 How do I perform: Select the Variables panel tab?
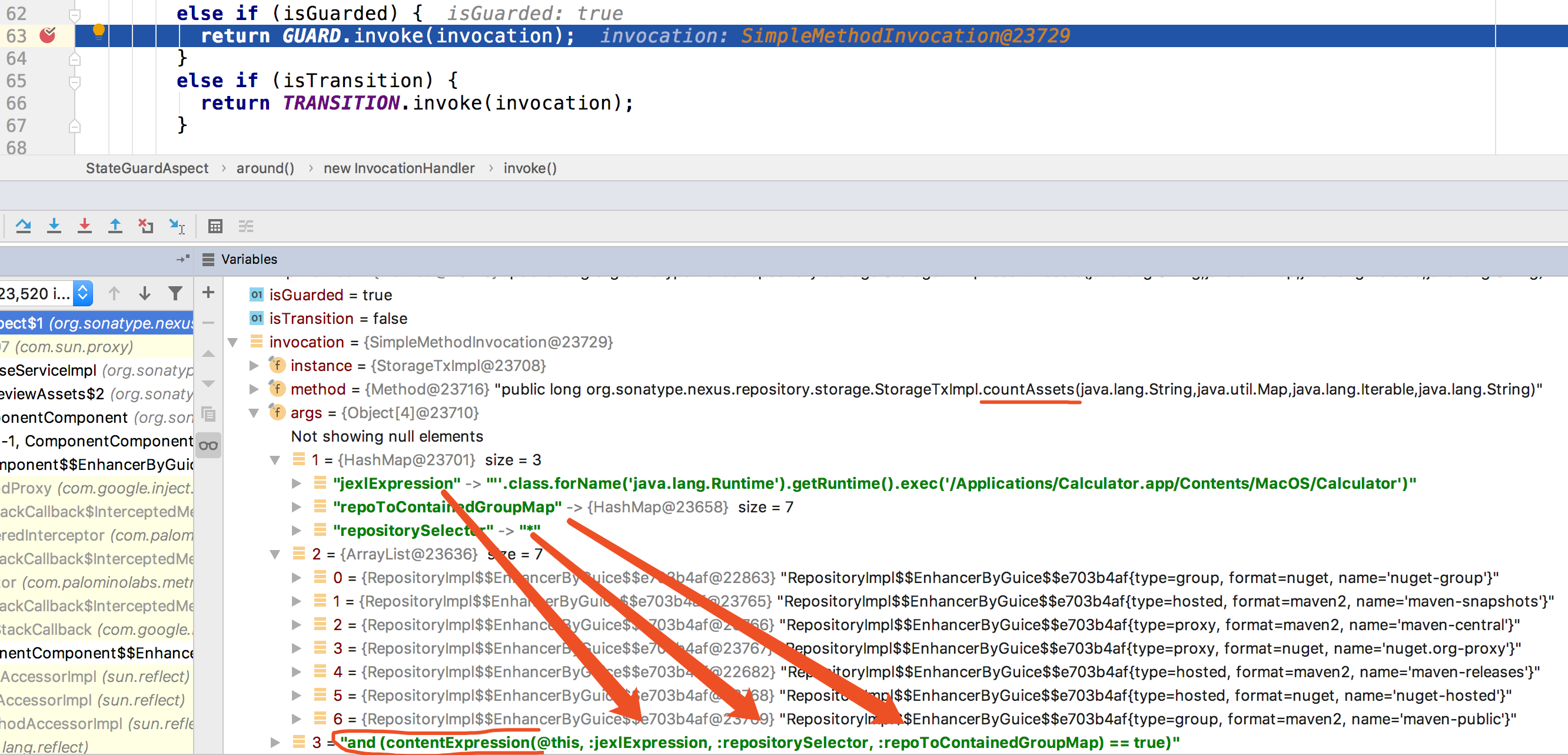249,259
